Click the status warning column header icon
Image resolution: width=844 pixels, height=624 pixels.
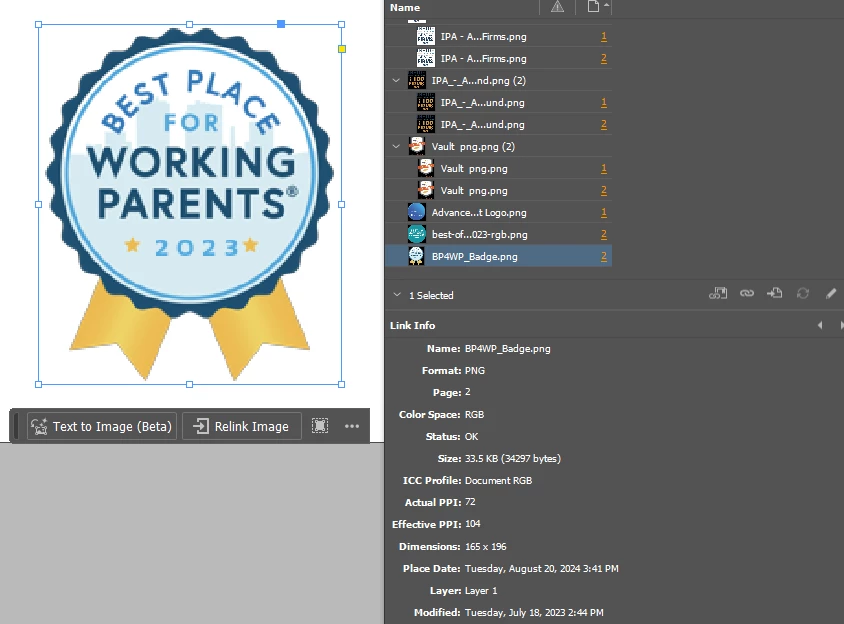[x=557, y=7]
